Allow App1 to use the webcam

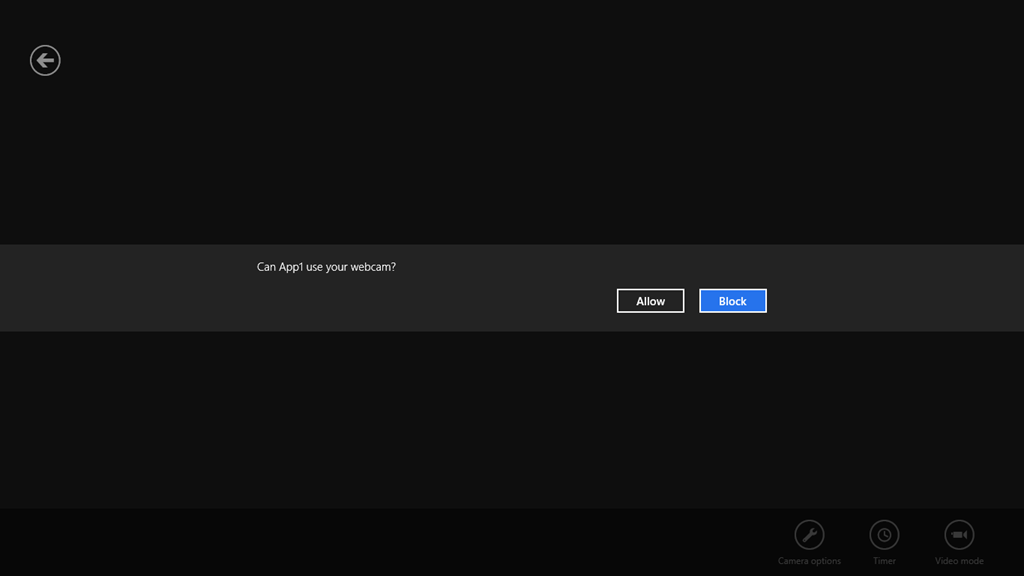coord(650,301)
